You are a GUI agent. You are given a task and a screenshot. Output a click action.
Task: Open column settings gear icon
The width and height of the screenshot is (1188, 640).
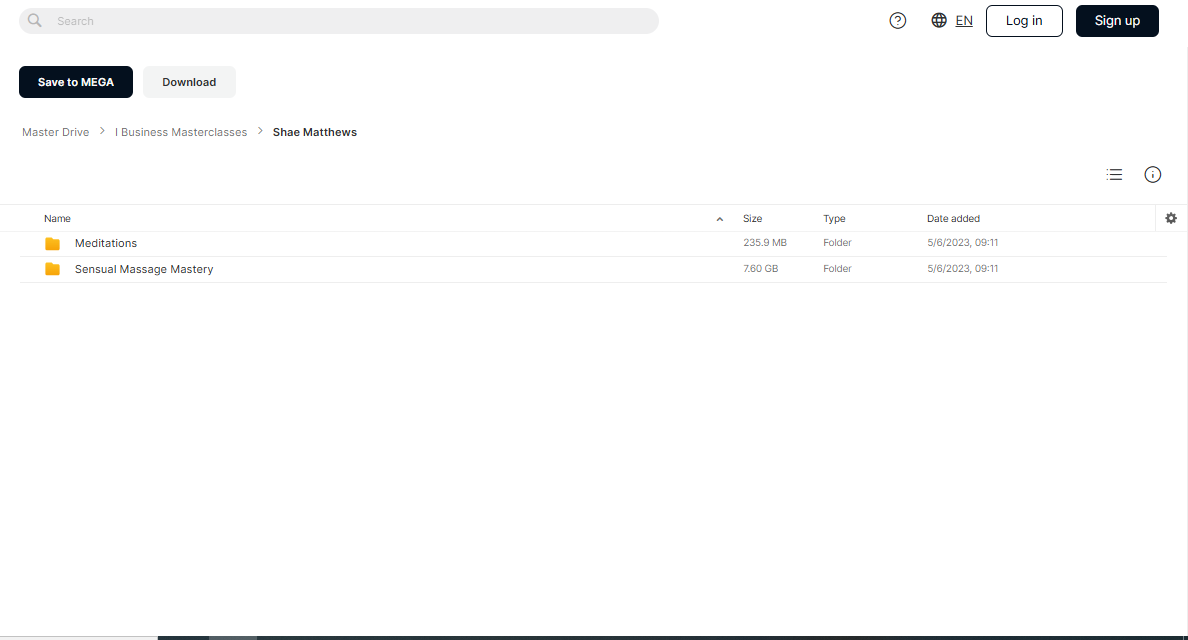click(1171, 218)
